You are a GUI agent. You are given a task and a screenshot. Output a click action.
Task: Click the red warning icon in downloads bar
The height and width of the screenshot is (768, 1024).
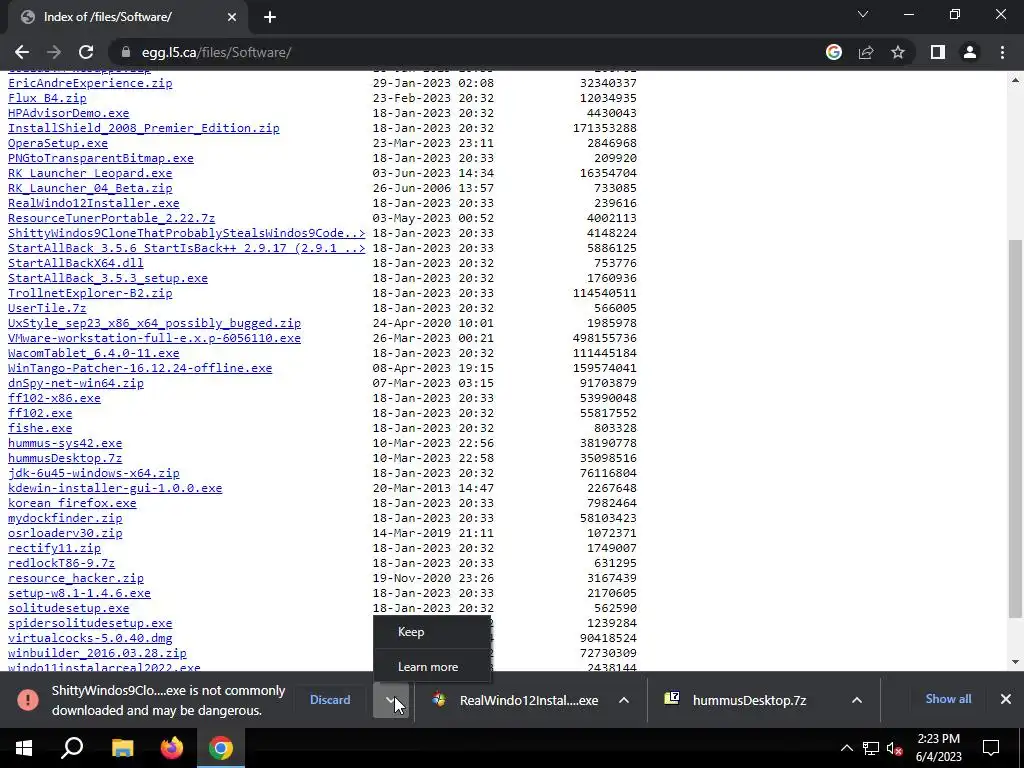tap(27, 700)
